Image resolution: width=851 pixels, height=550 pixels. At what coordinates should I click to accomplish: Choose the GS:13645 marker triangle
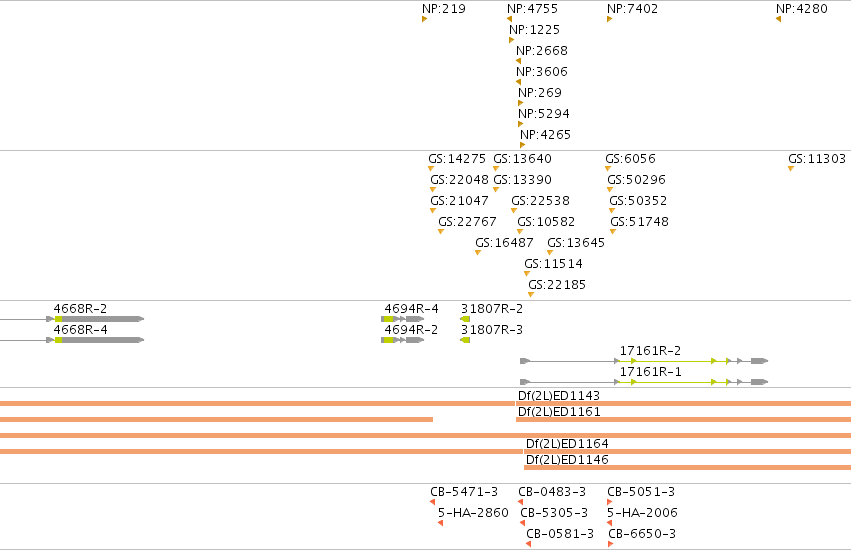pyautogui.click(x=550, y=253)
